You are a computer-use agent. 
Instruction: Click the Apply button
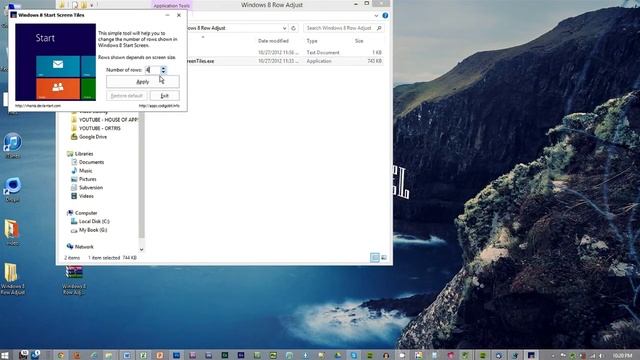[142, 82]
